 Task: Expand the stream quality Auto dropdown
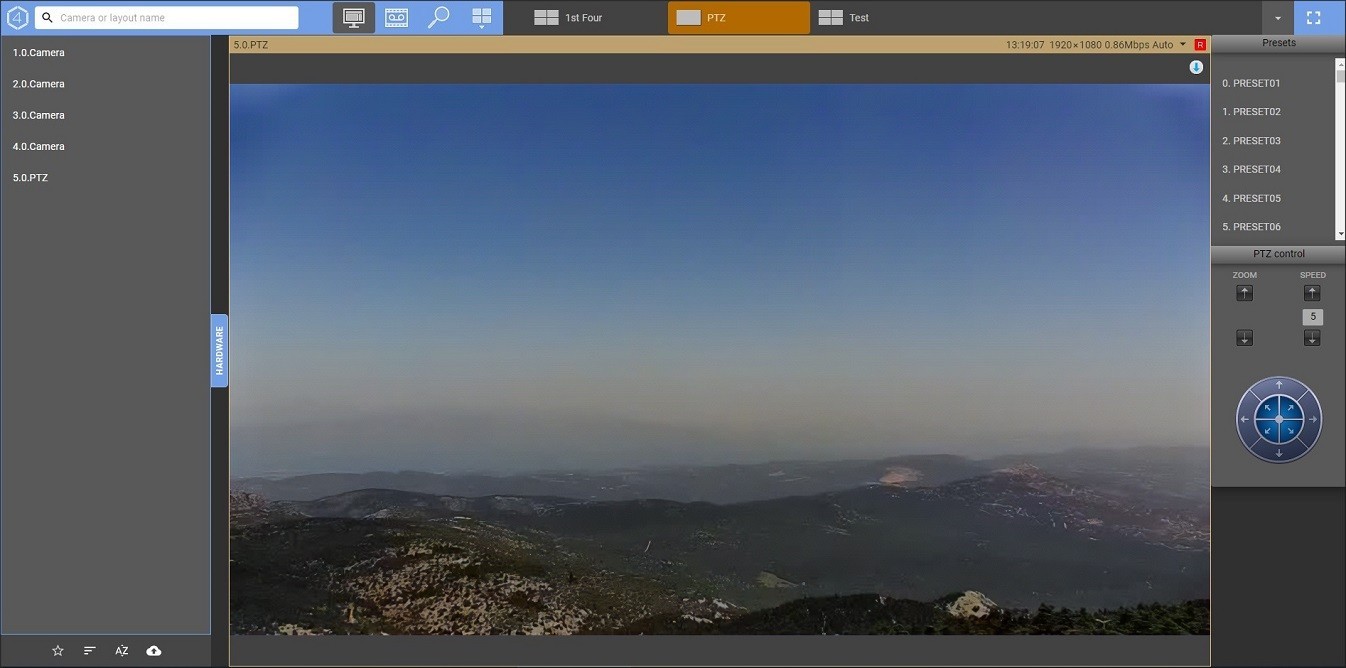[x=1182, y=45]
